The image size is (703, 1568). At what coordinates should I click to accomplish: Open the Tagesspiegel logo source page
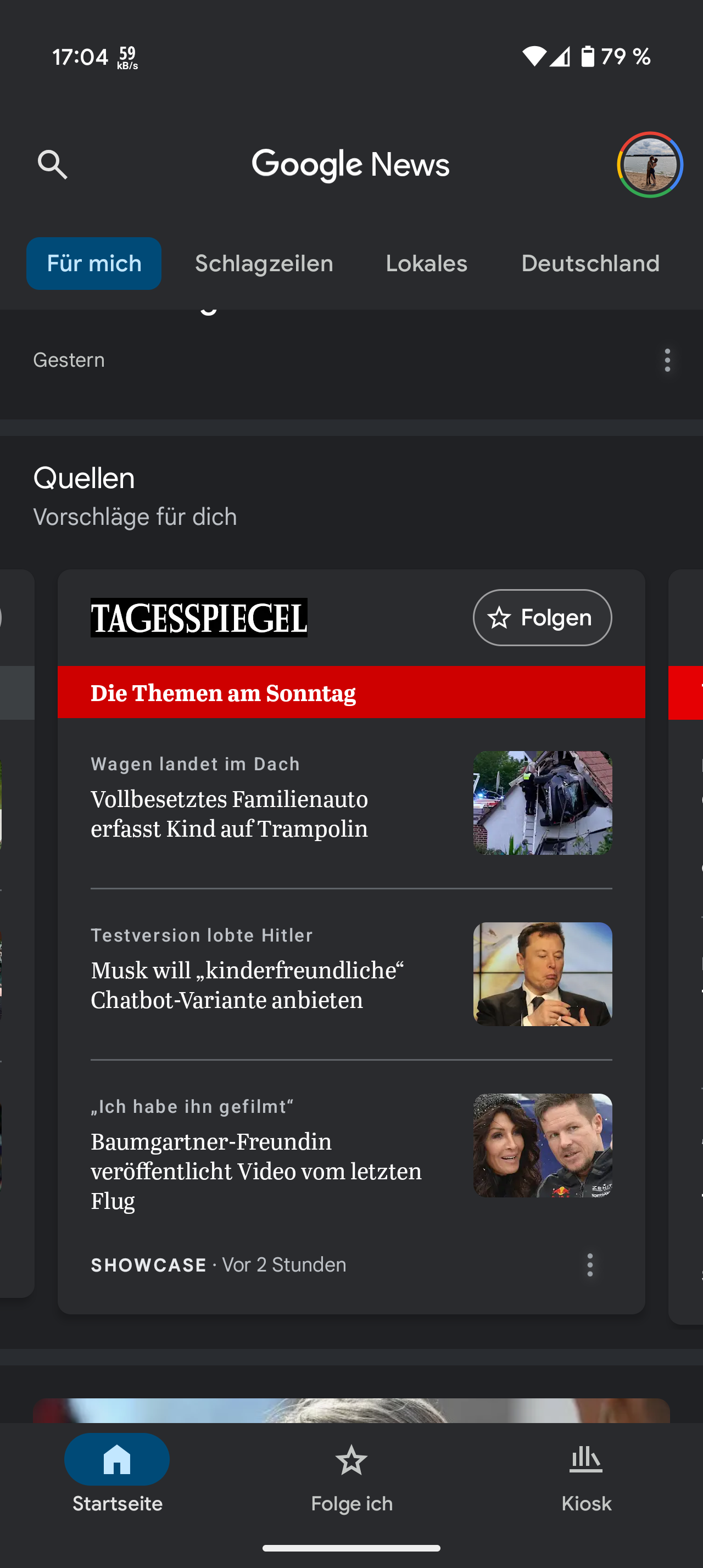pos(199,617)
